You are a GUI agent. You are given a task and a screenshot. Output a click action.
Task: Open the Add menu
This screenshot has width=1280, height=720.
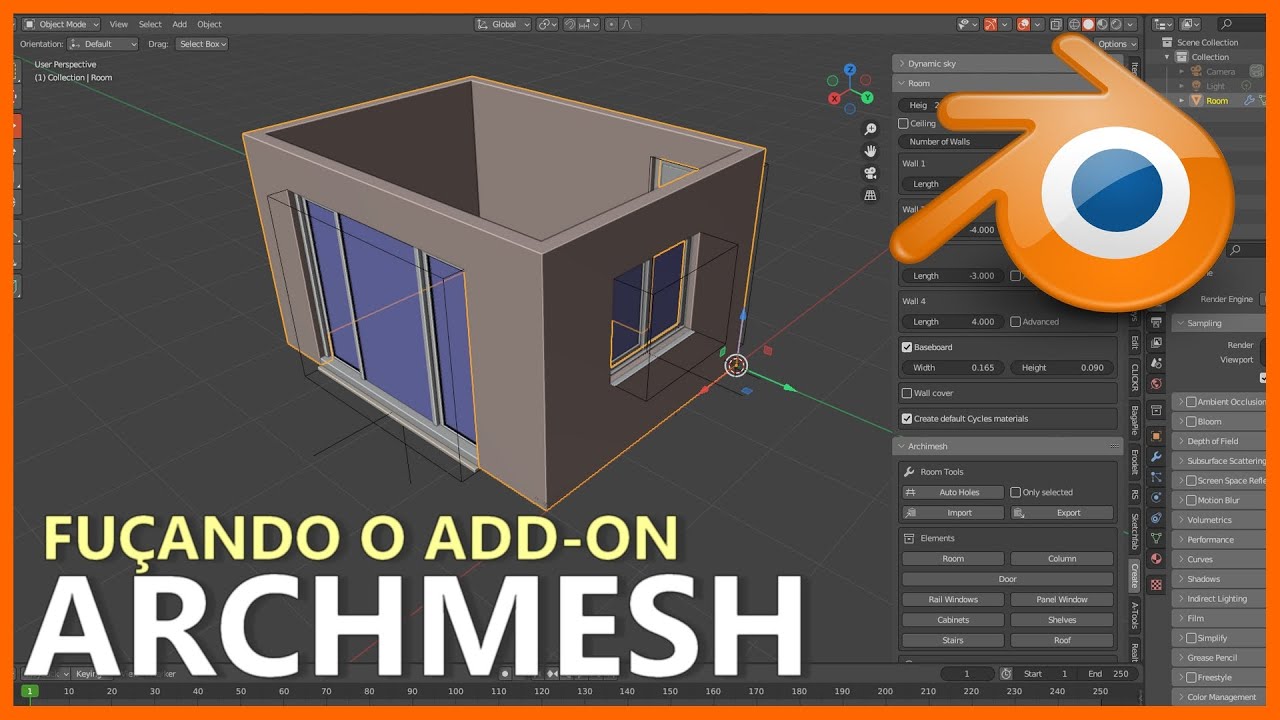point(180,24)
